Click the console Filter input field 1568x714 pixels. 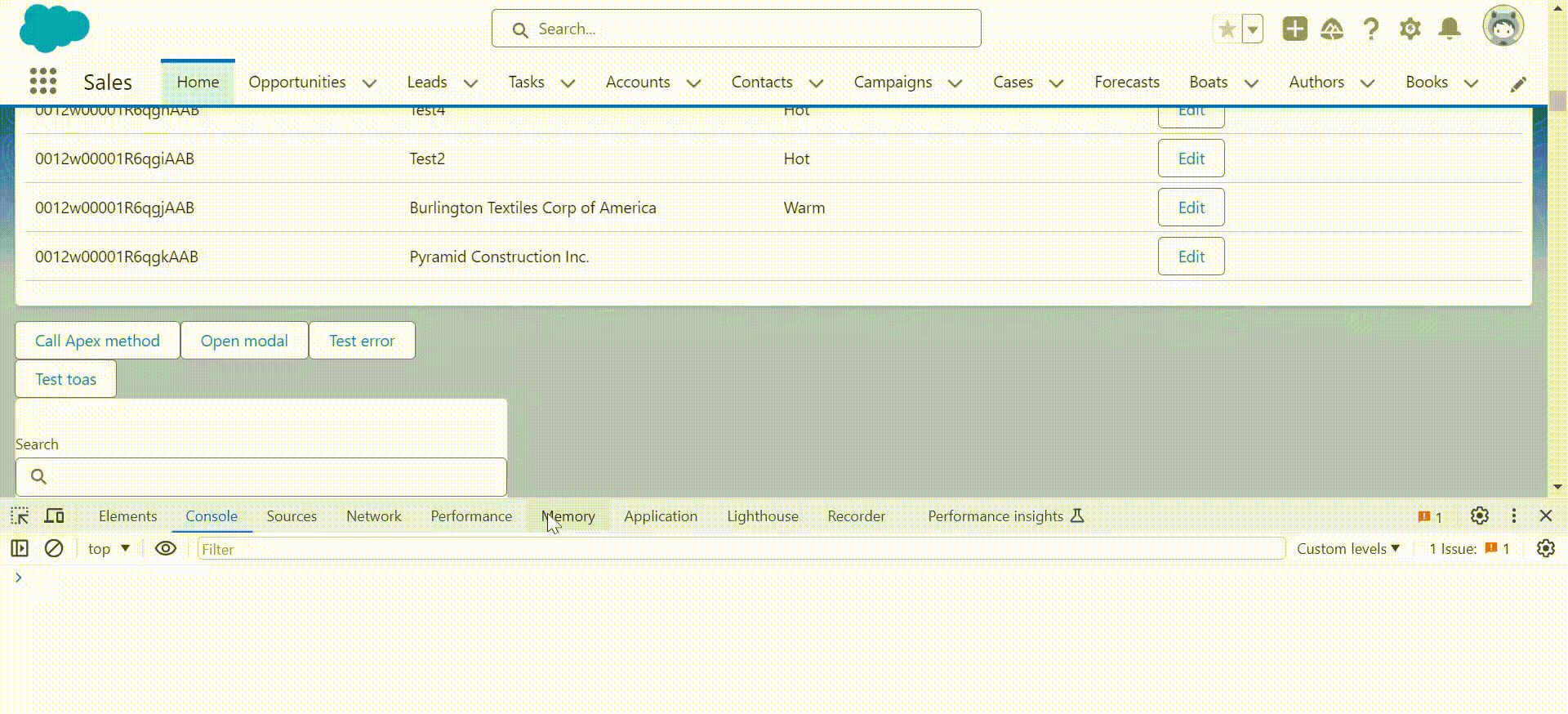(741, 549)
